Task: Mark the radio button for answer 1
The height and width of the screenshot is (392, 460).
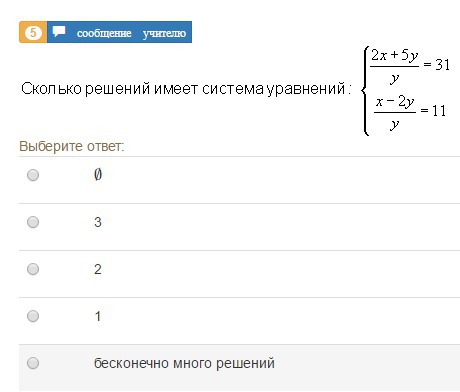Action: click(x=33, y=316)
